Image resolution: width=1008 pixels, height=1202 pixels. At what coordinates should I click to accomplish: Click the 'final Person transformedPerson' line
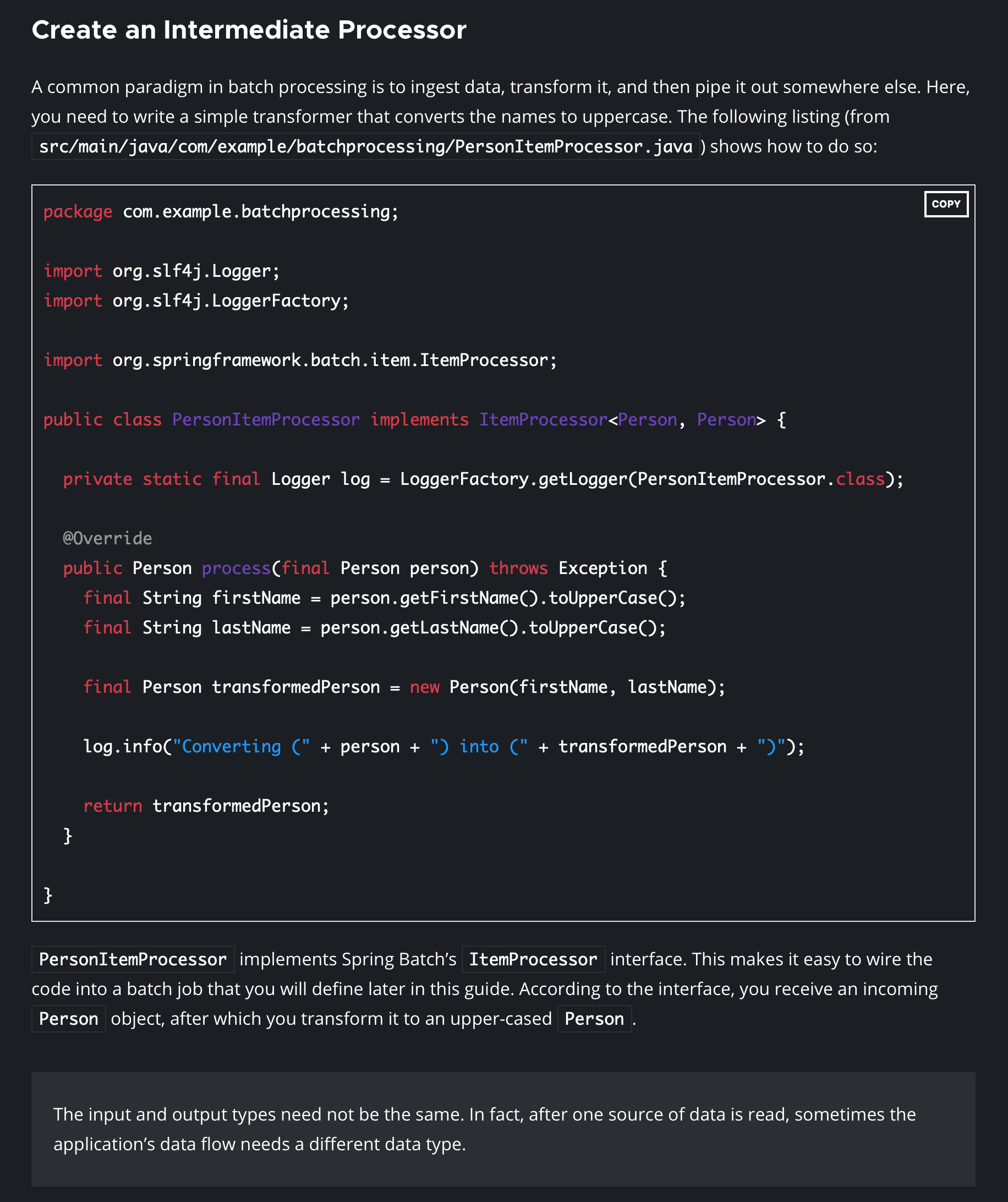point(404,687)
